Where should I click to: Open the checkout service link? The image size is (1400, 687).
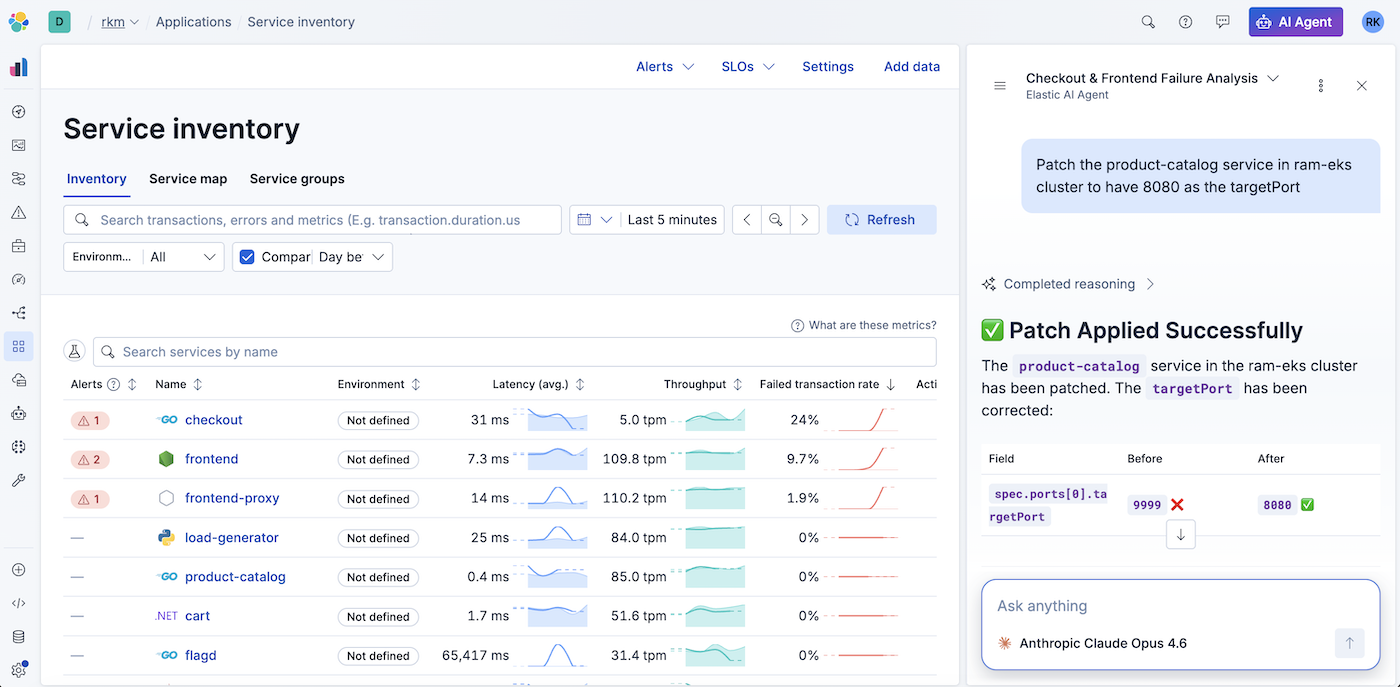tap(214, 420)
